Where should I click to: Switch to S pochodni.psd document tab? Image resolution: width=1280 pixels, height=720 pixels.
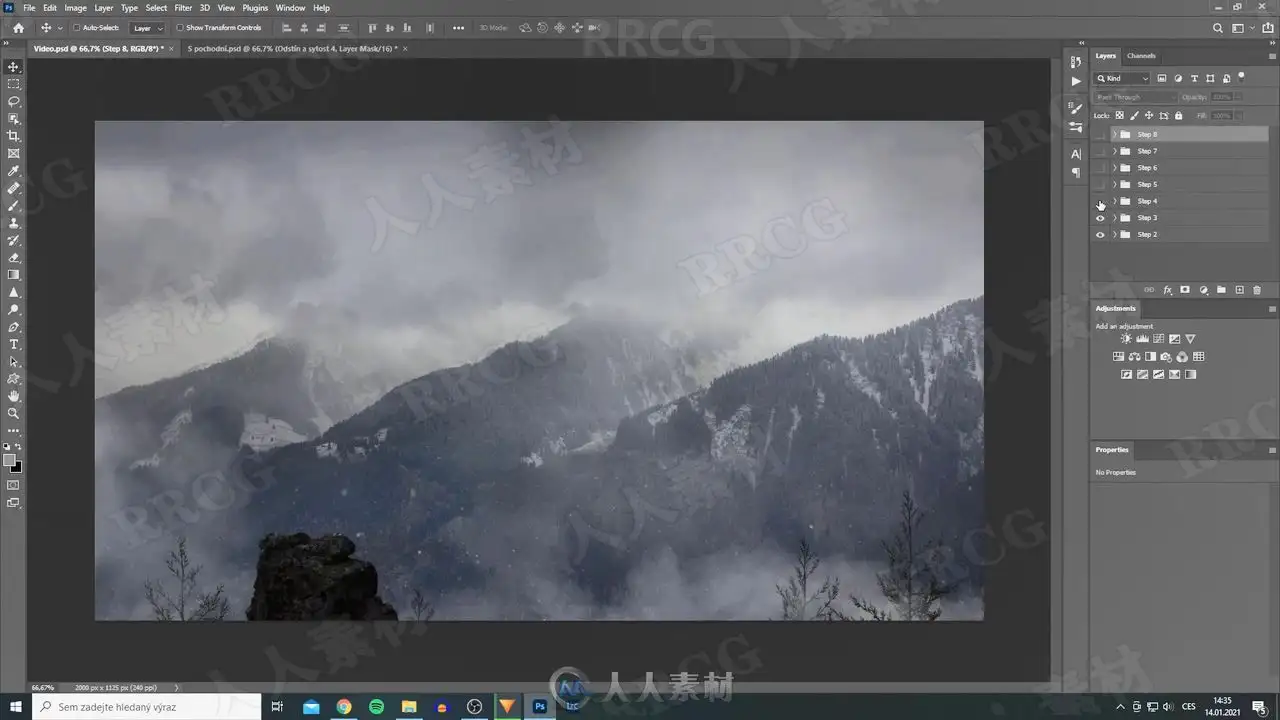(x=291, y=48)
